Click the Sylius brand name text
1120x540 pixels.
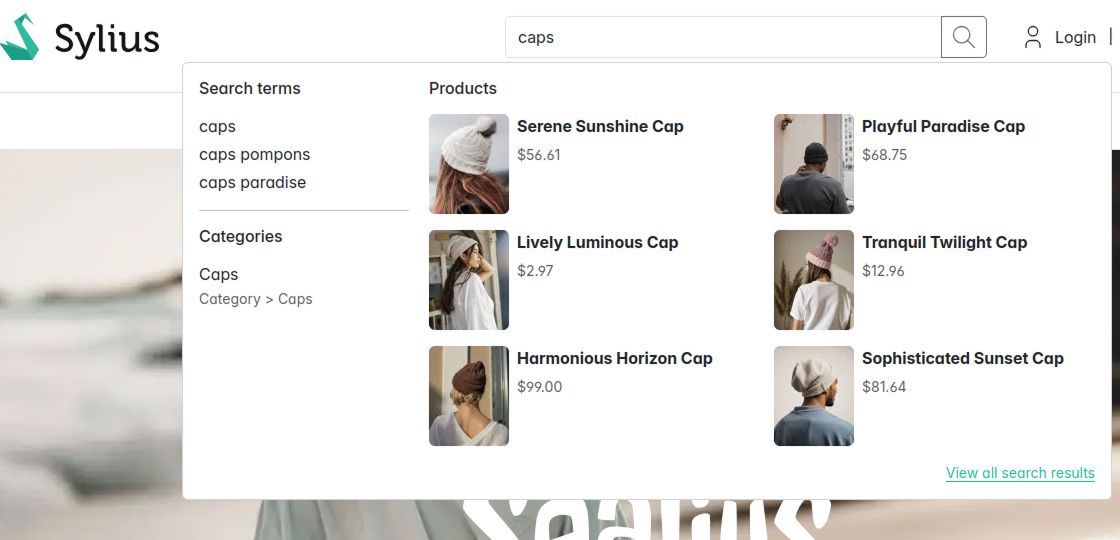click(x=107, y=38)
